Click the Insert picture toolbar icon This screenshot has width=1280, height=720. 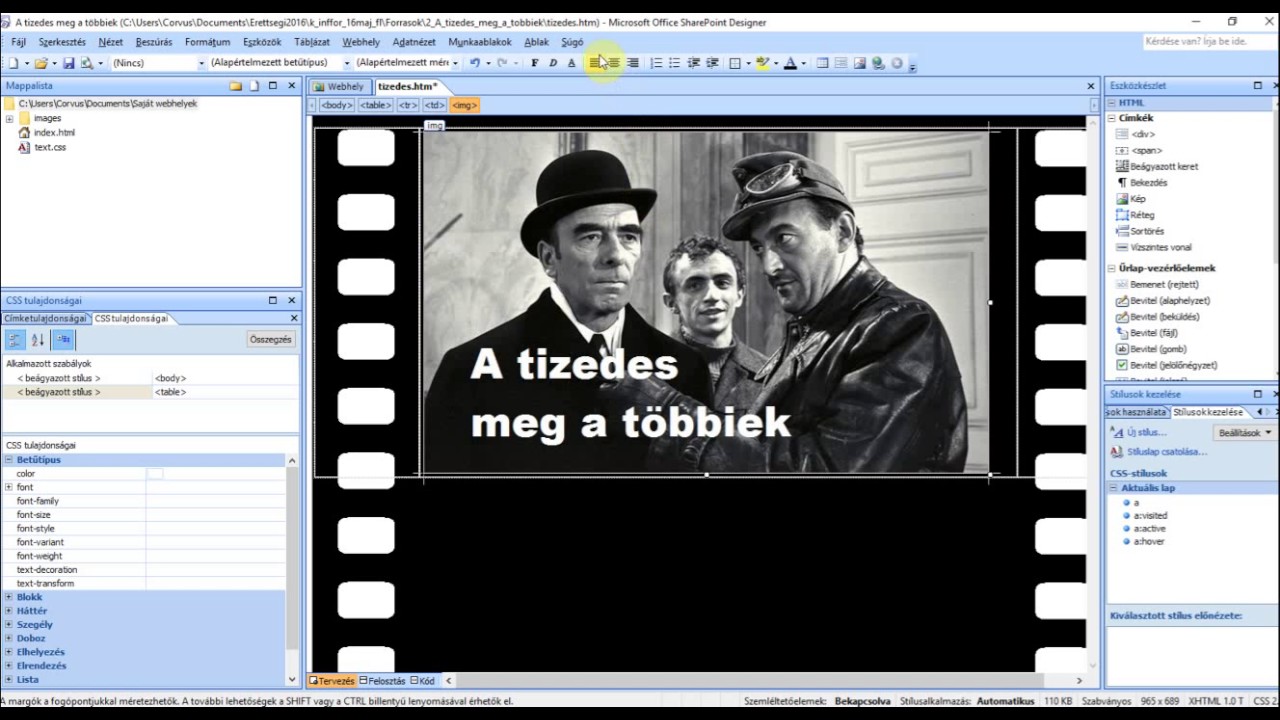859,63
